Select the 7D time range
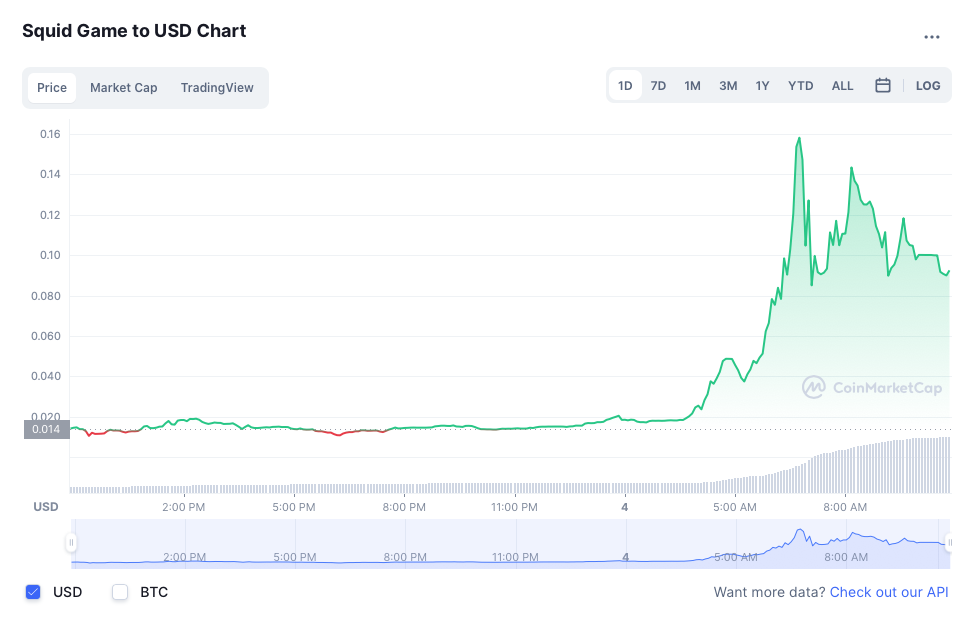Viewport: 973px width, 623px height. [658, 86]
